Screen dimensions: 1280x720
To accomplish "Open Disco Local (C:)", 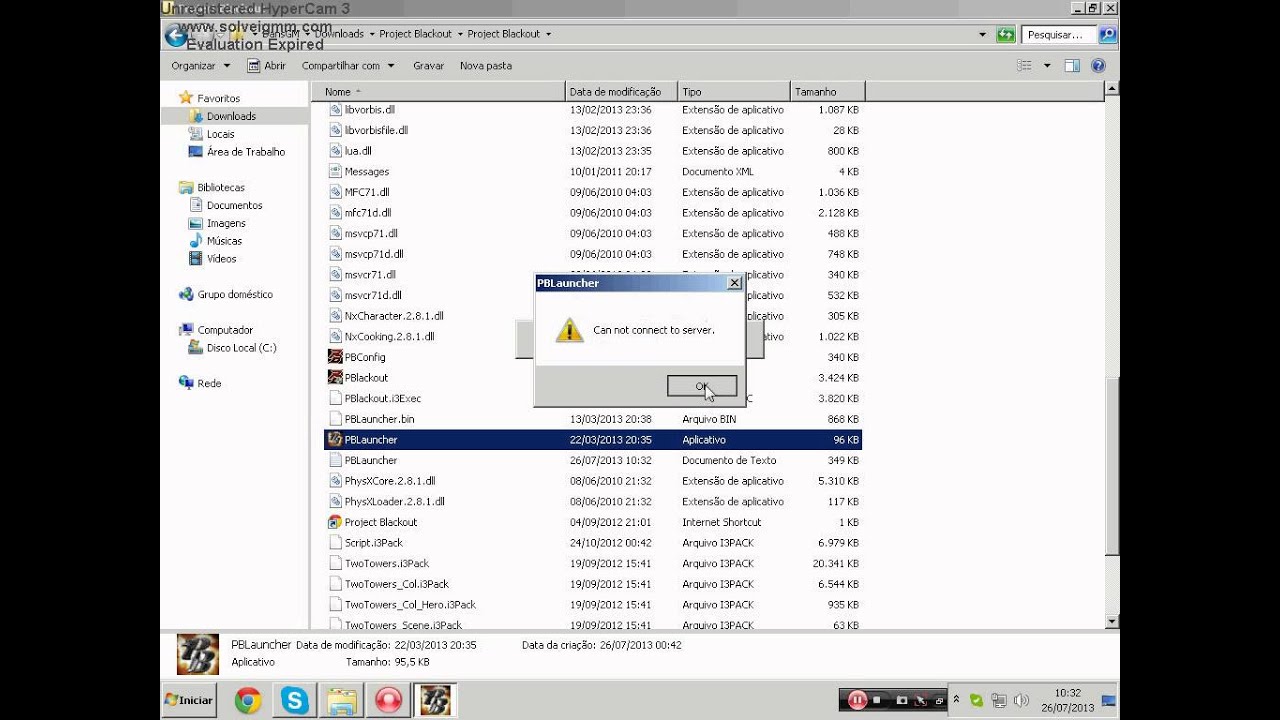I will (241, 348).
